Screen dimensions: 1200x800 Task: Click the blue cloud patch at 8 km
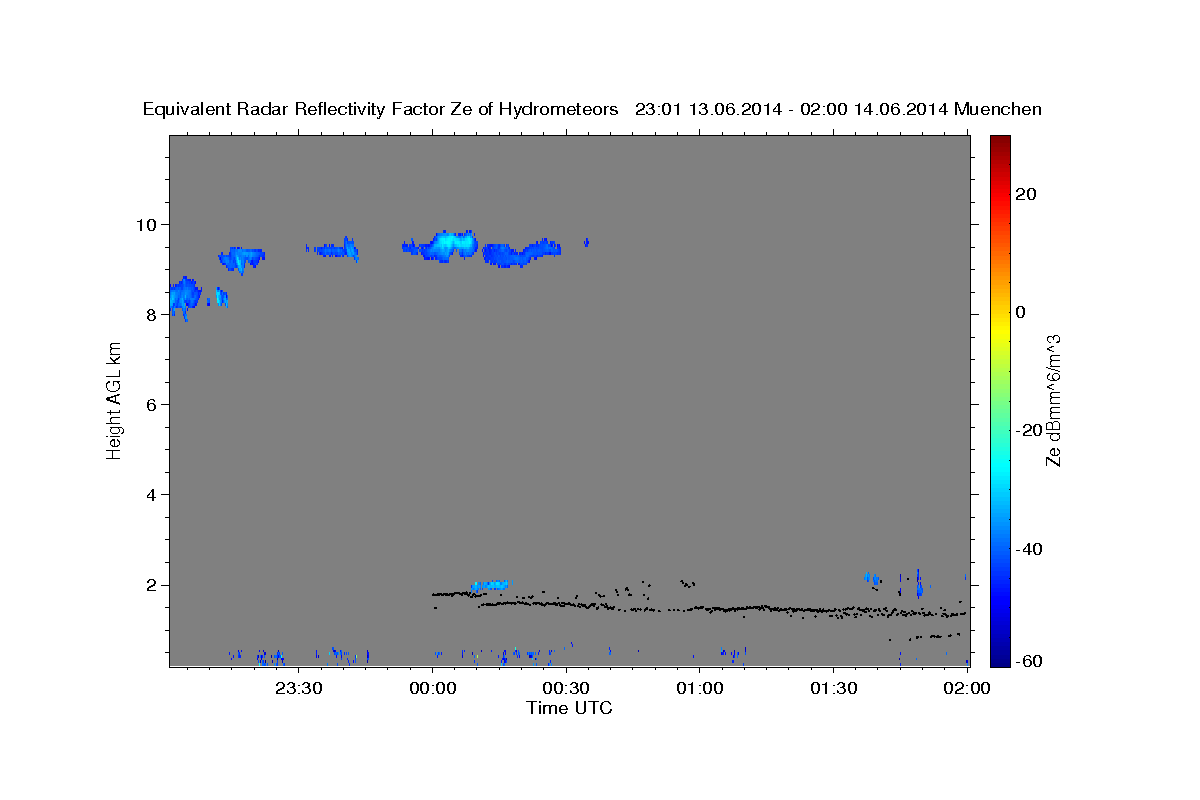pyautogui.click(x=185, y=297)
